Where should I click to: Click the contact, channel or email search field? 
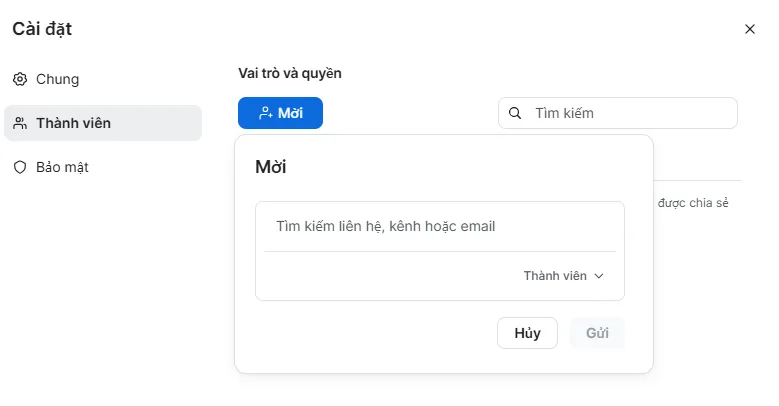point(440,226)
